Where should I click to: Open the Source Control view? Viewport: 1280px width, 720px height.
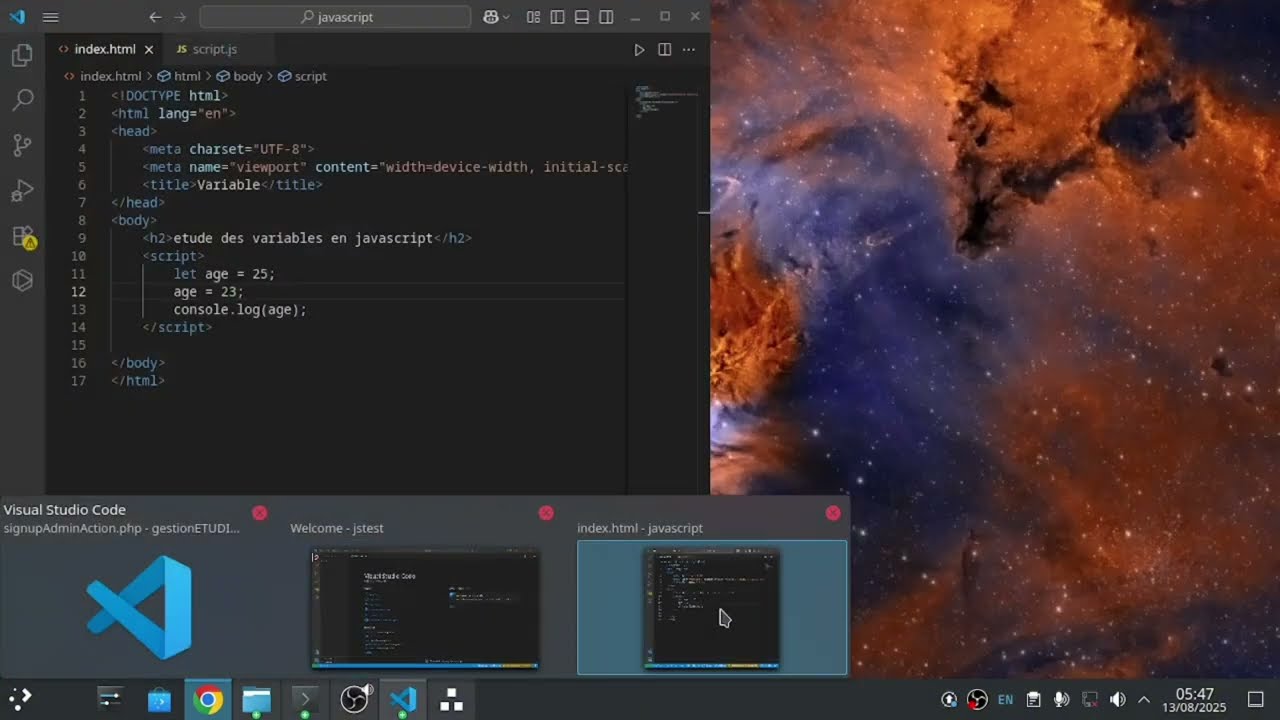(x=22, y=146)
